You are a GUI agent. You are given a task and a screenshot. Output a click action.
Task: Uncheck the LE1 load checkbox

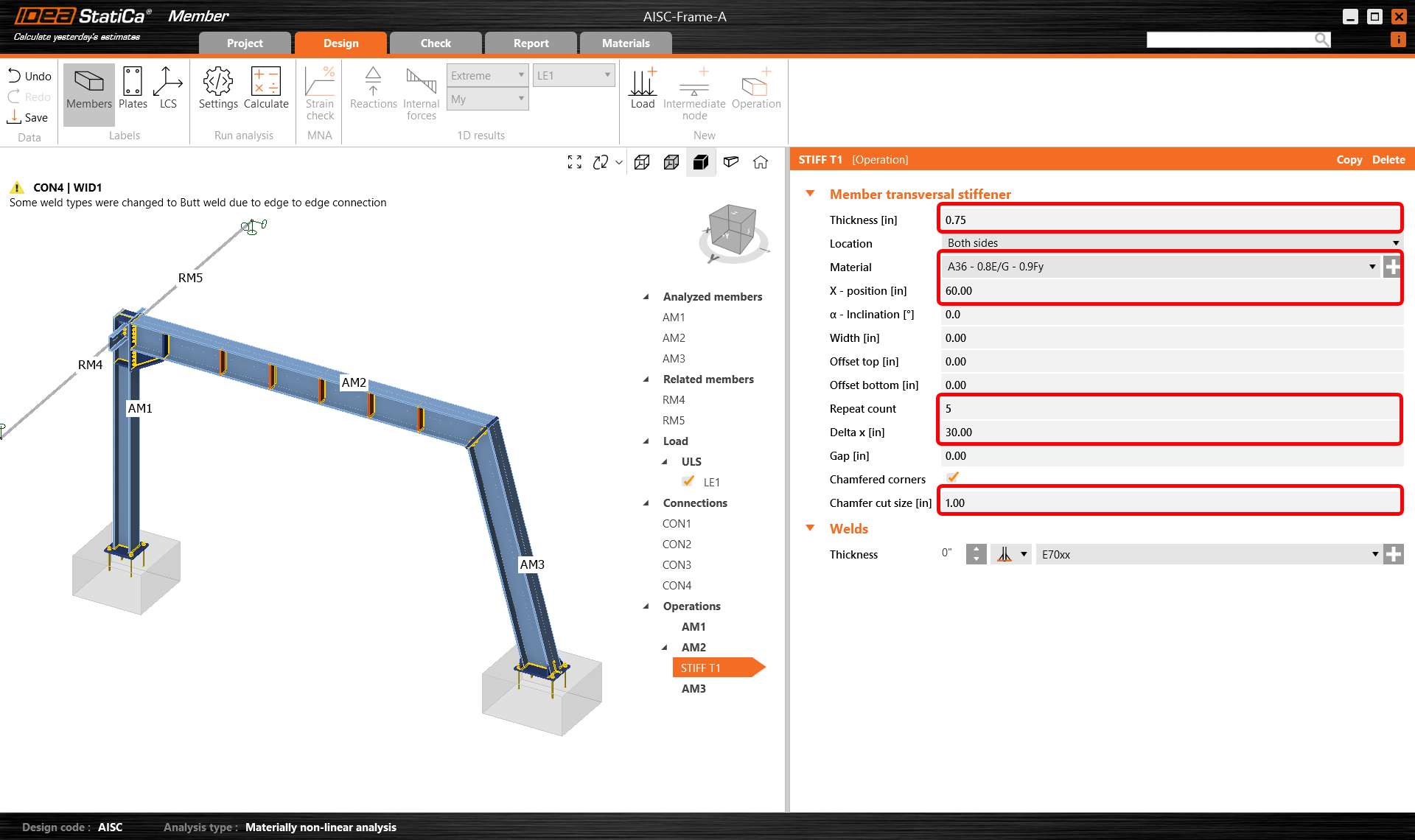coord(688,481)
